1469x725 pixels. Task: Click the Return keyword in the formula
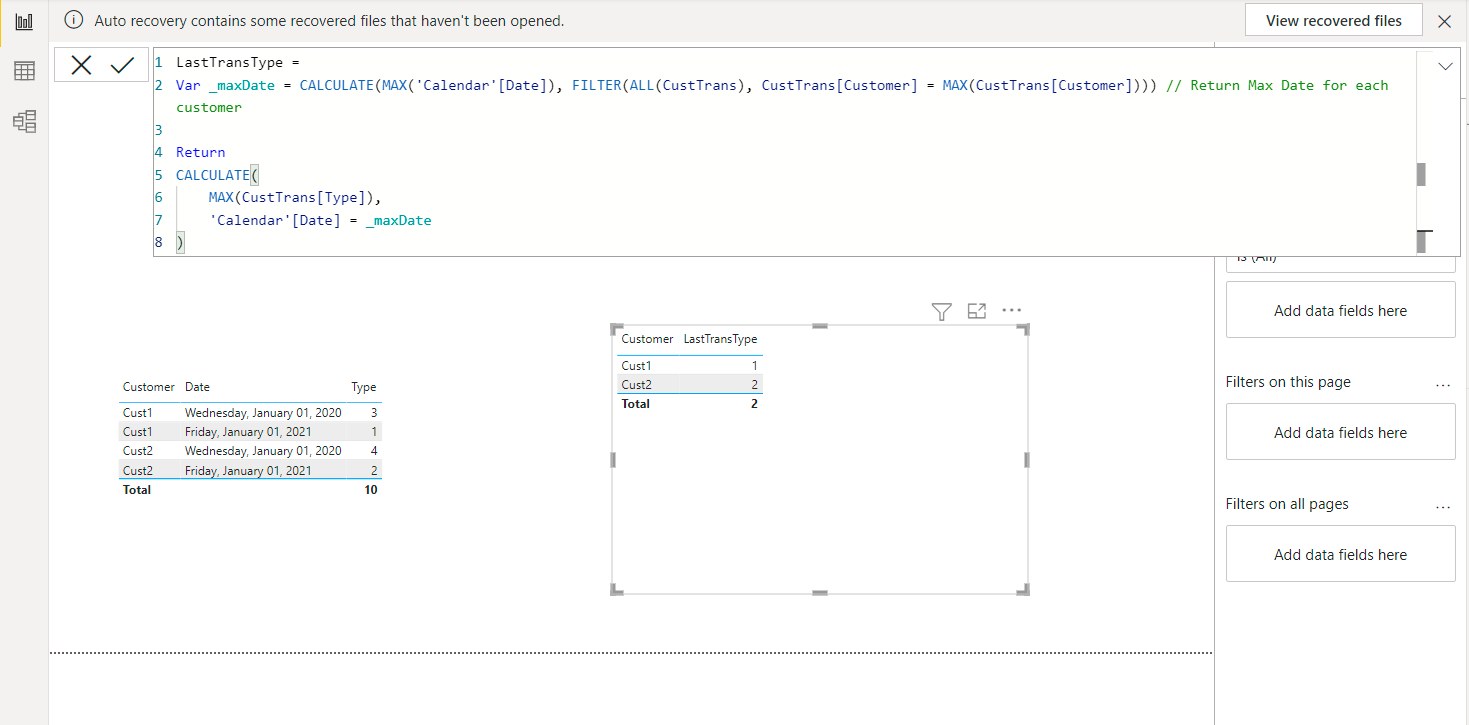200,152
